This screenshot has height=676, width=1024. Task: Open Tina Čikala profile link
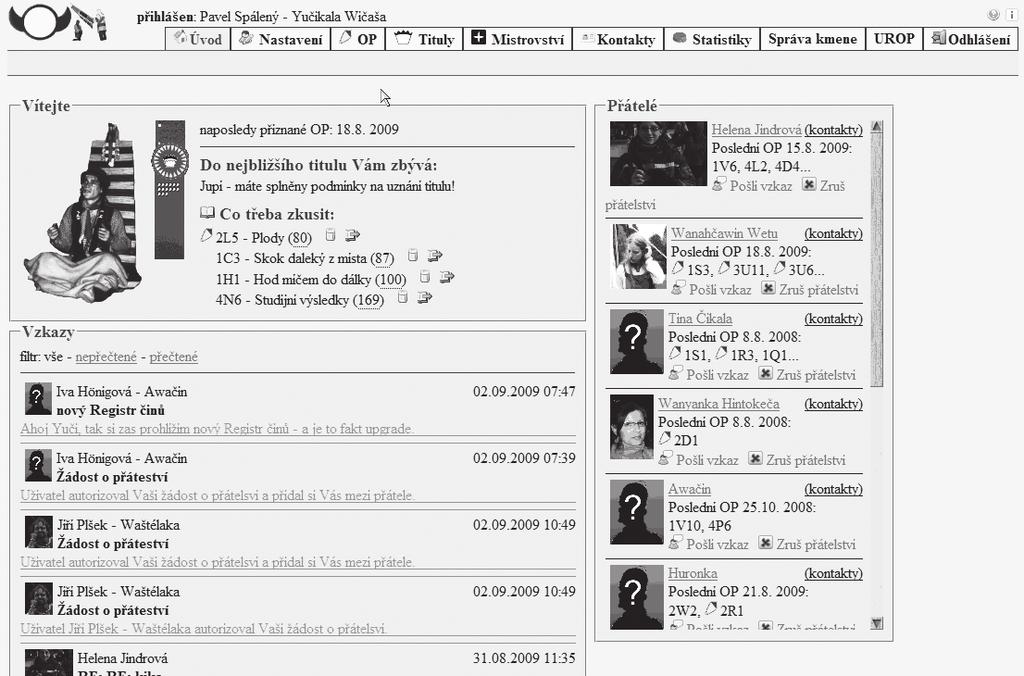pos(699,319)
